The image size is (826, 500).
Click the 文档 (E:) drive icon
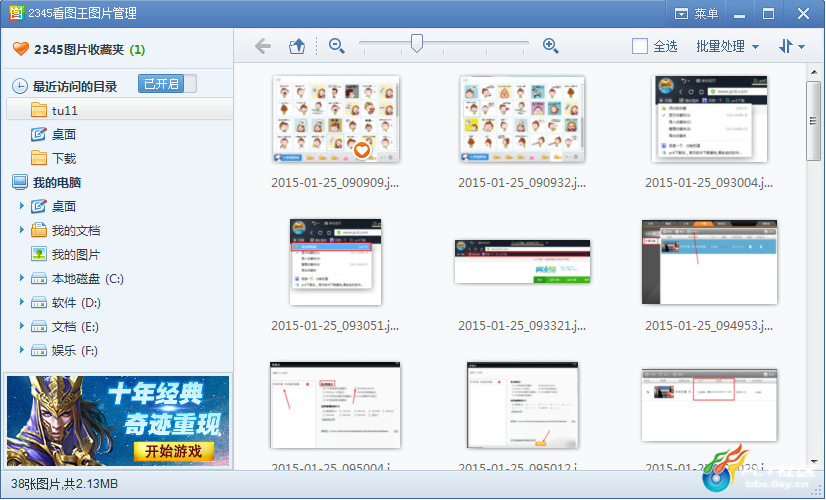(38, 327)
